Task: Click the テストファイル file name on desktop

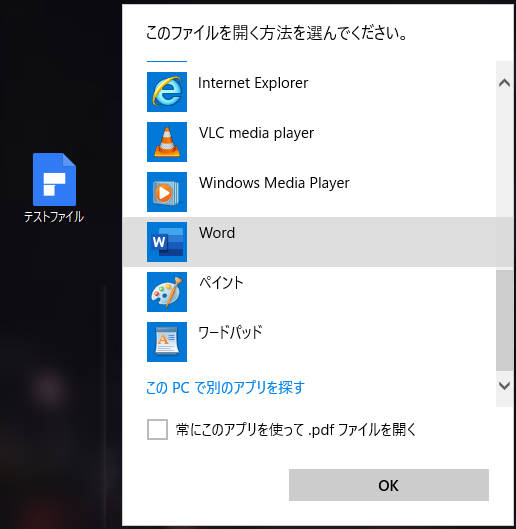Action: (x=54, y=217)
